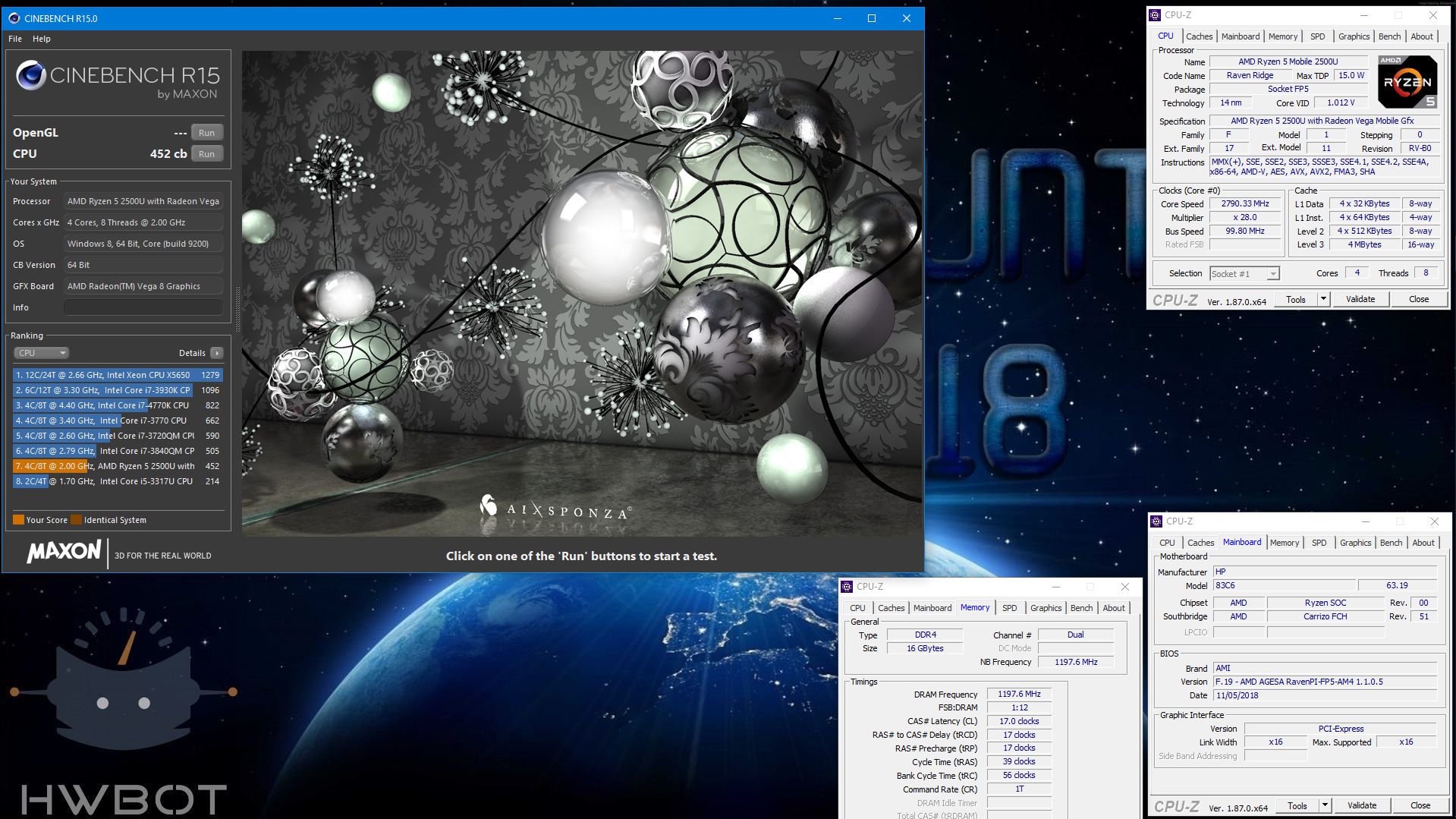
Task: Run the OpenGL benchmark
Action: 207,133
